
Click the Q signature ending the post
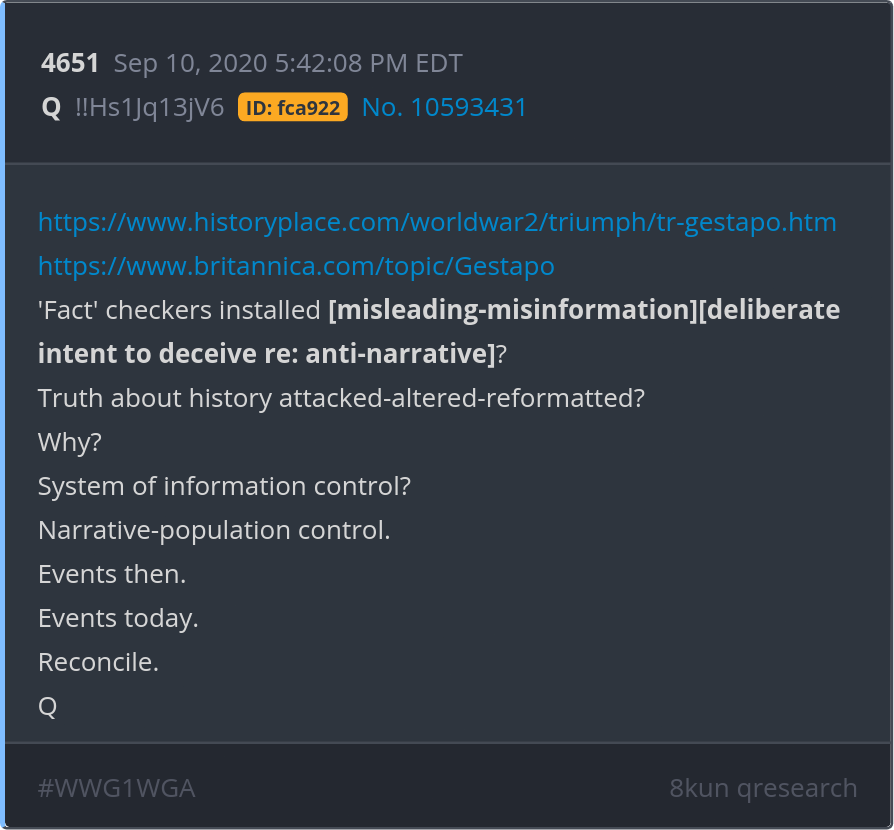coord(47,706)
